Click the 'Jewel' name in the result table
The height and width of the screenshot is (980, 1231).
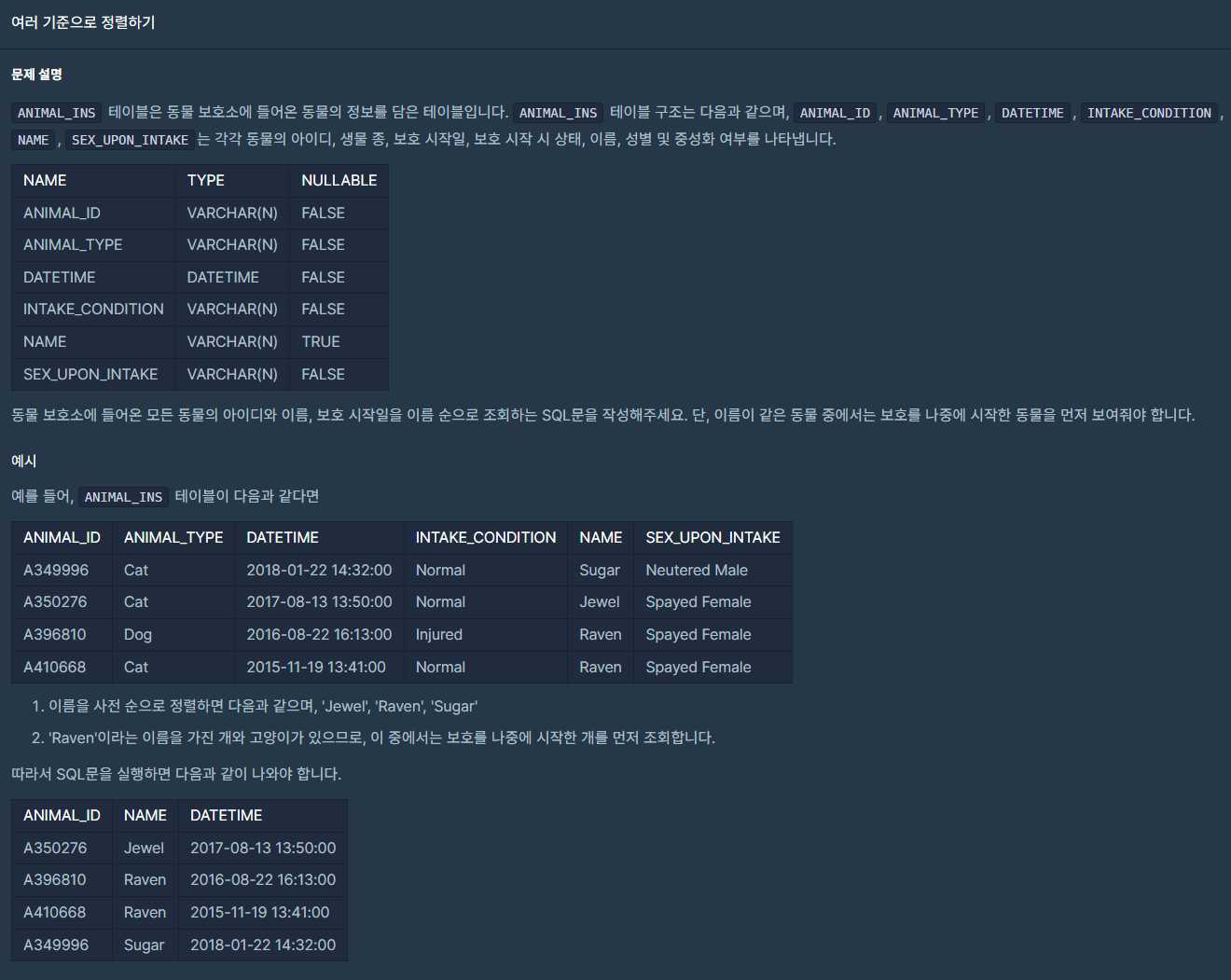point(144,849)
